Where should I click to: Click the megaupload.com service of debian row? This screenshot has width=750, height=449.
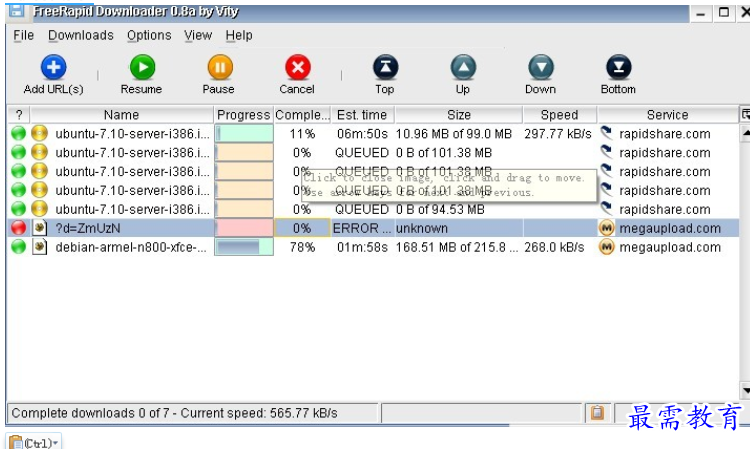coord(670,247)
